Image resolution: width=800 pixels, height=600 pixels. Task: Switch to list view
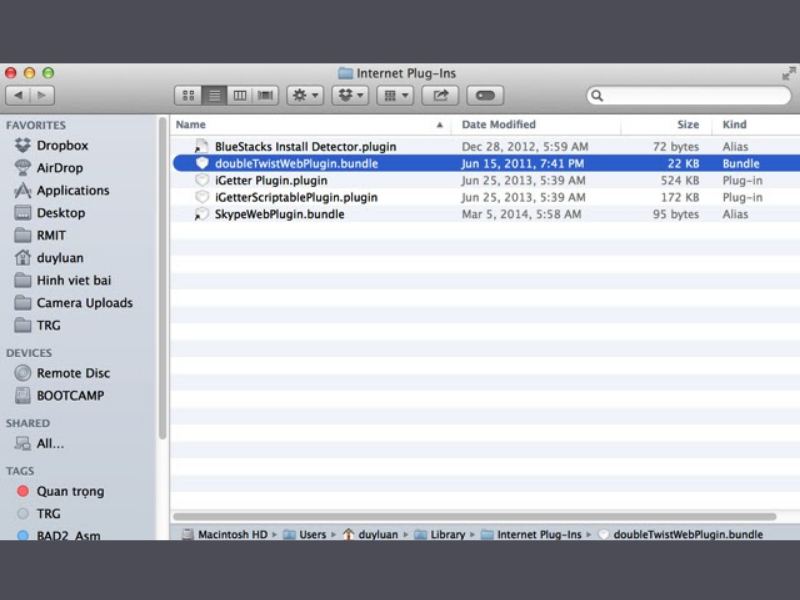[x=214, y=95]
